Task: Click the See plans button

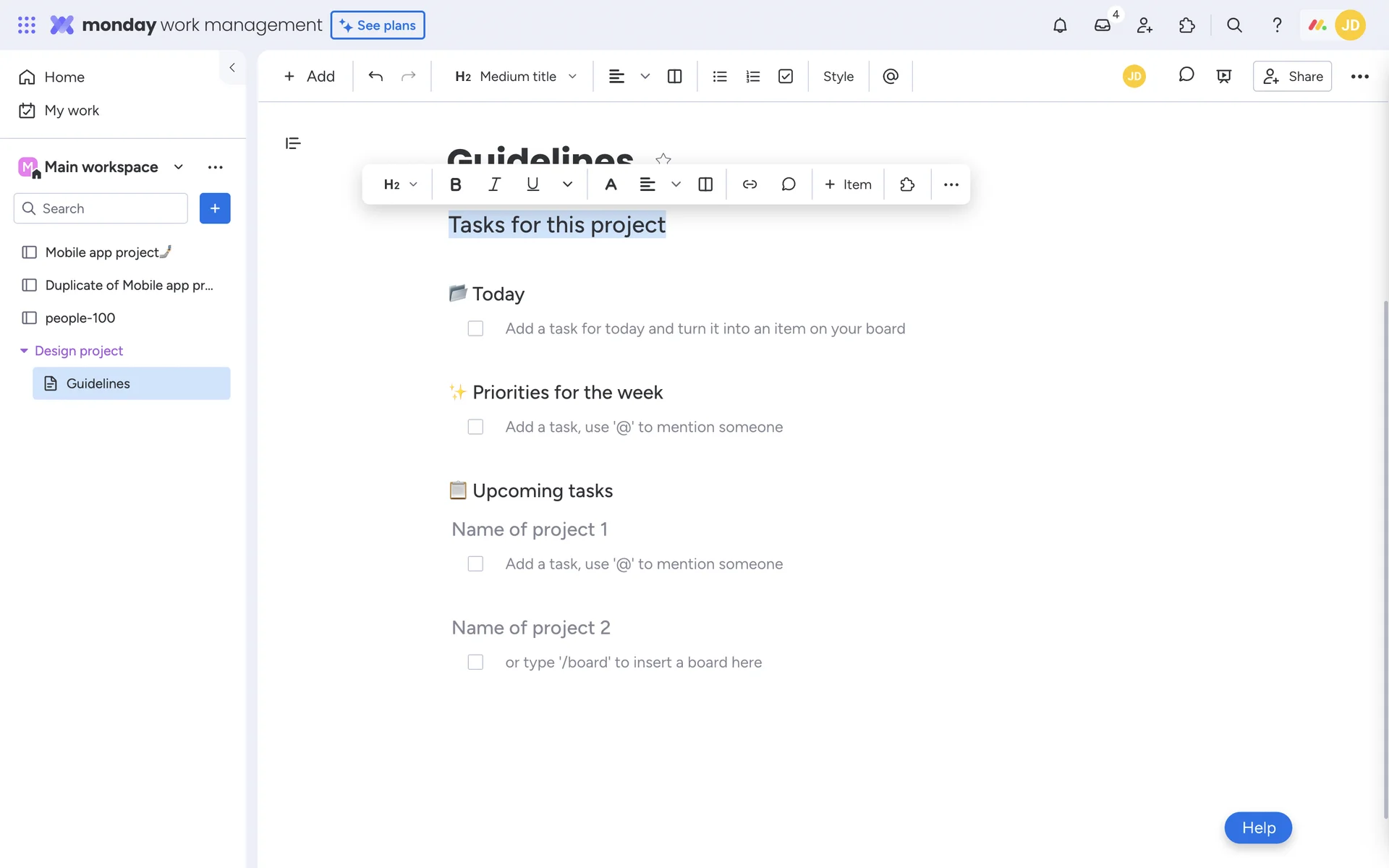Action: pos(378,25)
